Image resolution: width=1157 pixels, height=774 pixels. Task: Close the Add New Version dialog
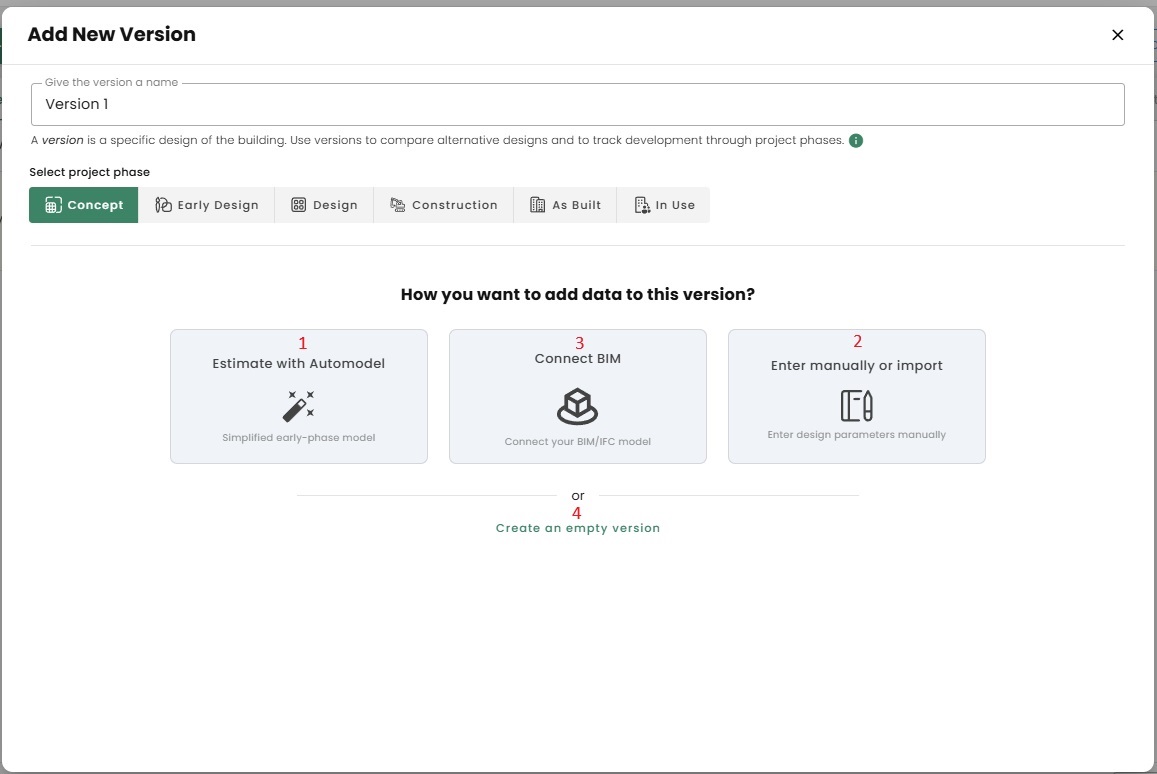(x=1117, y=35)
